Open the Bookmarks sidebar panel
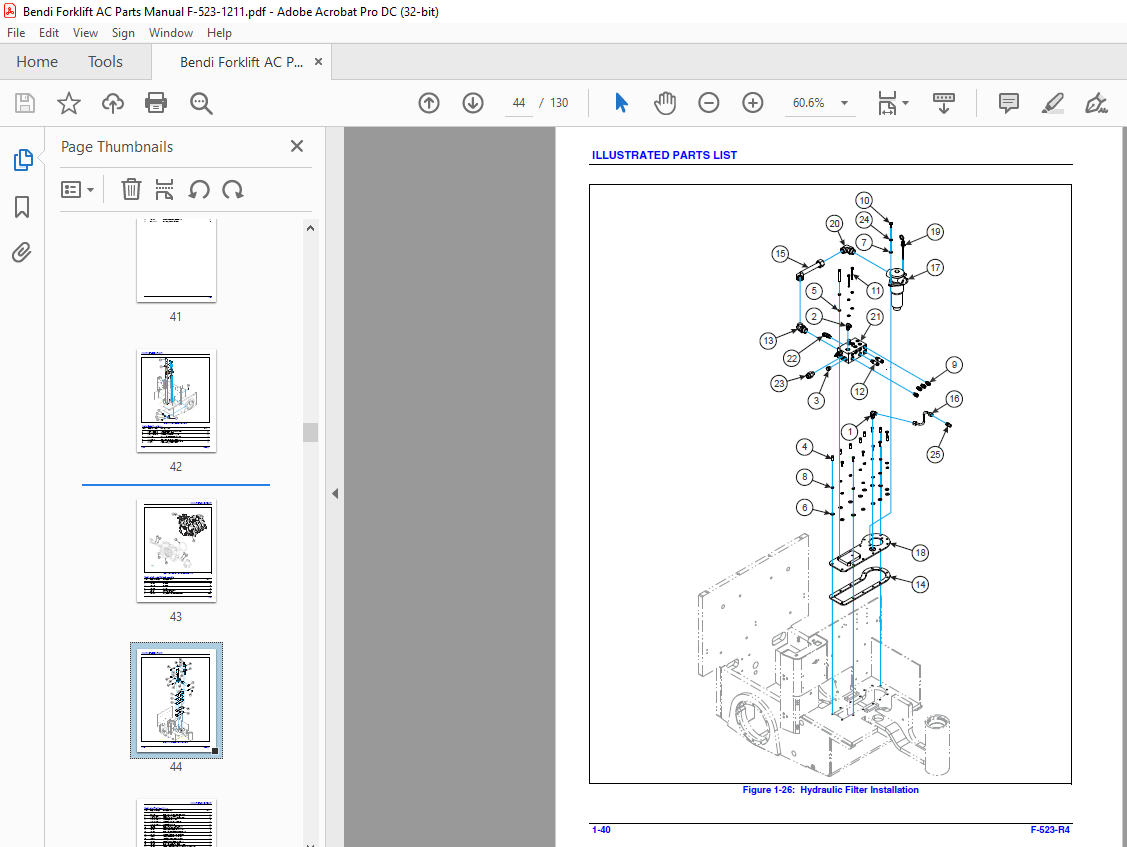Image resolution: width=1127 pixels, height=847 pixels. (22, 207)
